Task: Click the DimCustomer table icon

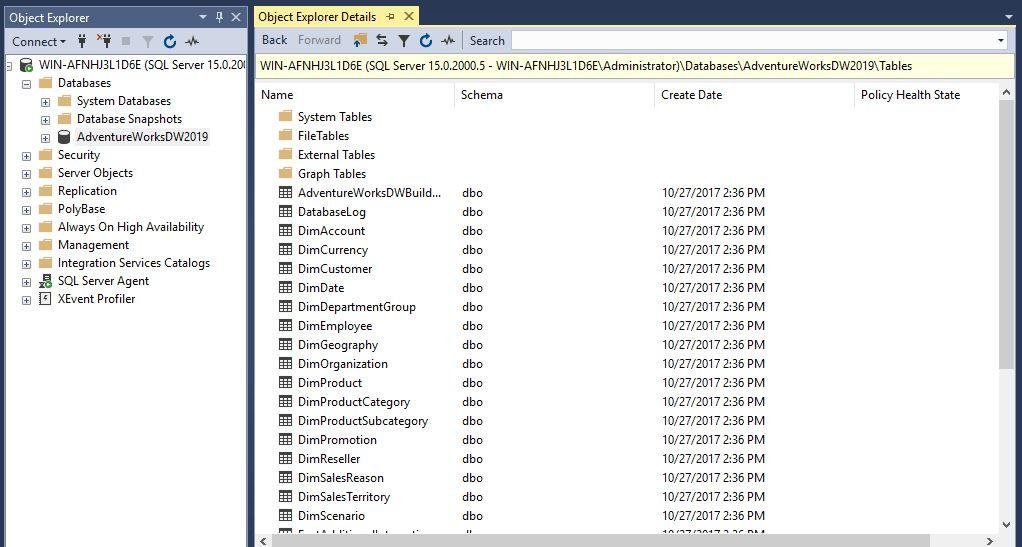Action: click(x=285, y=268)
